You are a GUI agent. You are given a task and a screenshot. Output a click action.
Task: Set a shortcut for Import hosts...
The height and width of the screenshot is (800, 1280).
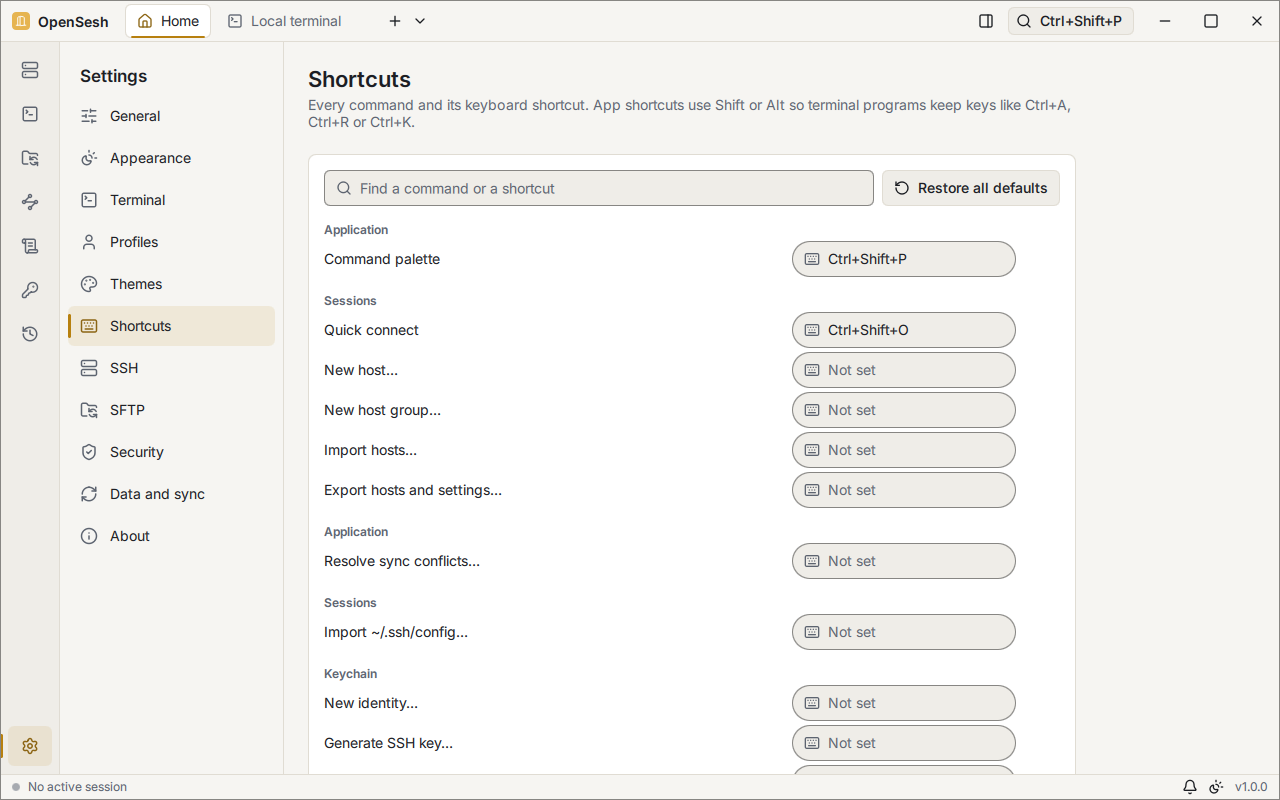pyautogui.click(x=904, y=450)
